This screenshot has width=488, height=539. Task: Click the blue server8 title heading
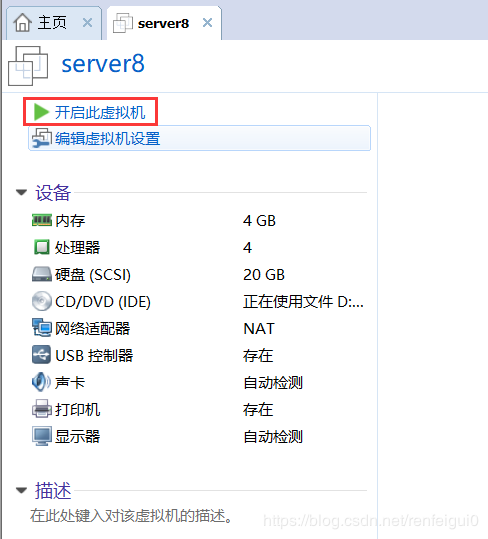pyautogui.click(x=103, y=64)
